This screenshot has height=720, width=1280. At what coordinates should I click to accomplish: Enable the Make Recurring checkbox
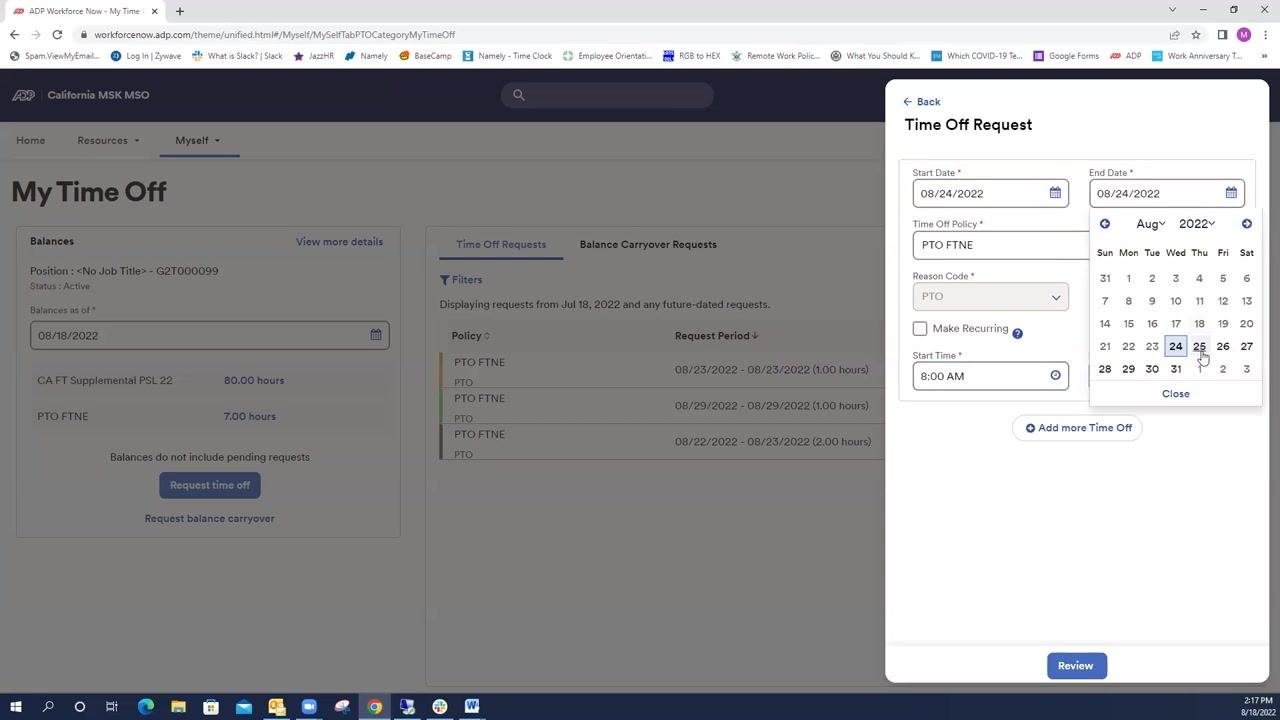pos(920,329)
